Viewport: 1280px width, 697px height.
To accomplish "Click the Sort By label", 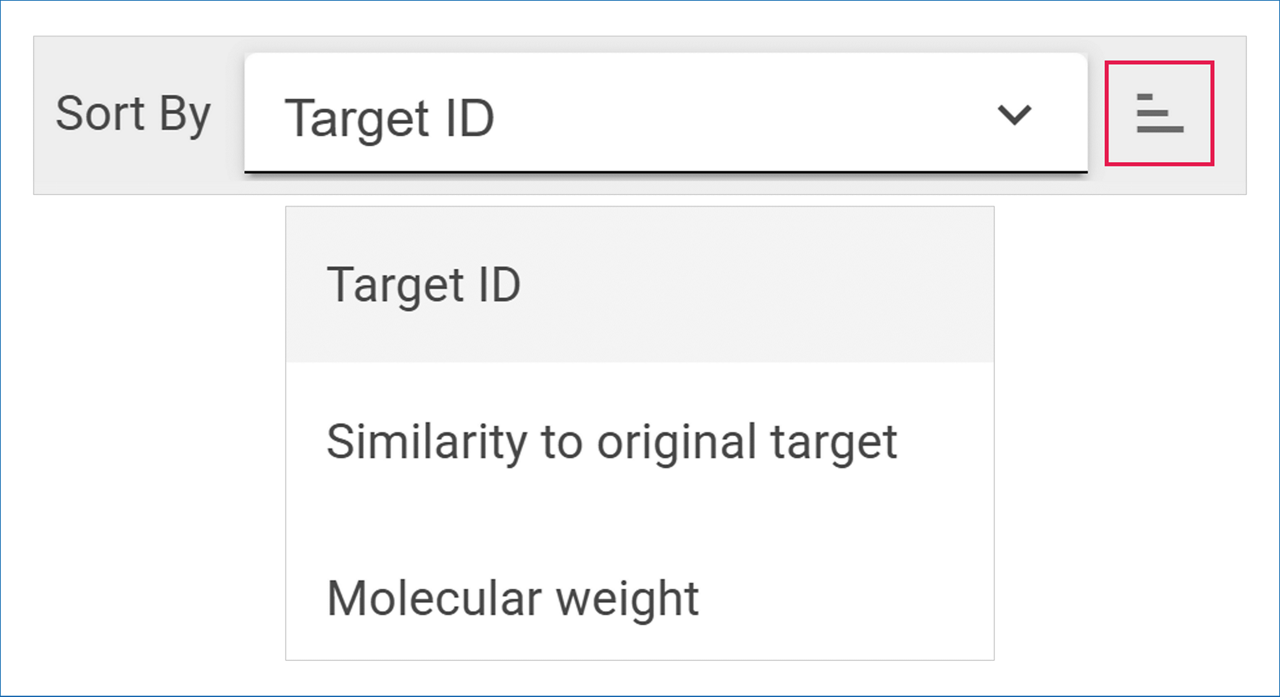I will pos(133,114).
